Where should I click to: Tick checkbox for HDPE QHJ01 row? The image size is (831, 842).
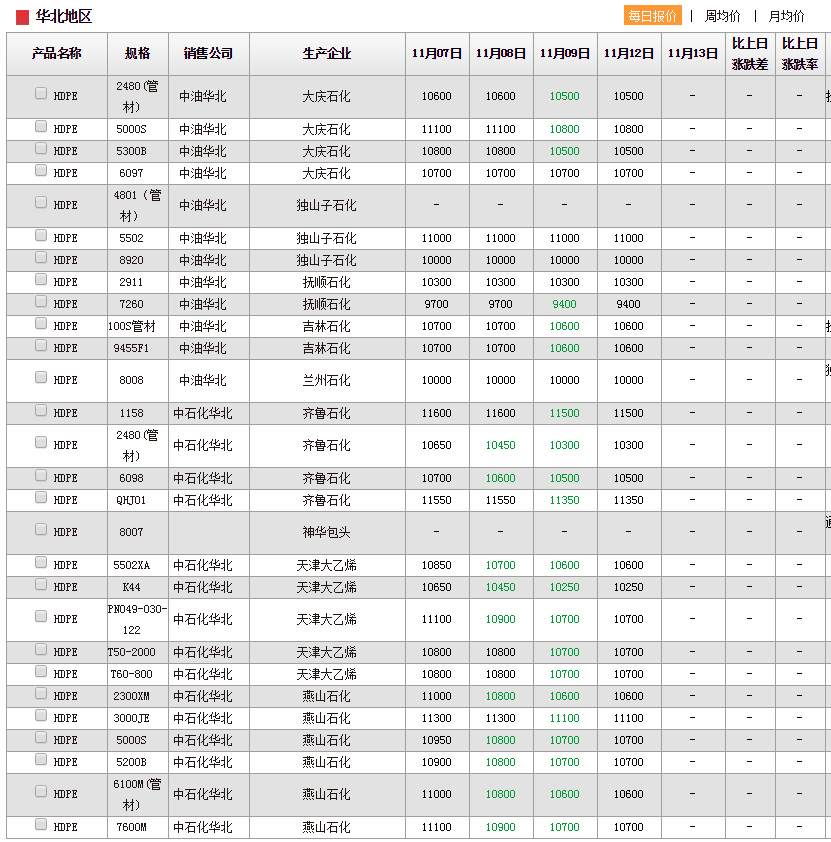click(41, 497)
